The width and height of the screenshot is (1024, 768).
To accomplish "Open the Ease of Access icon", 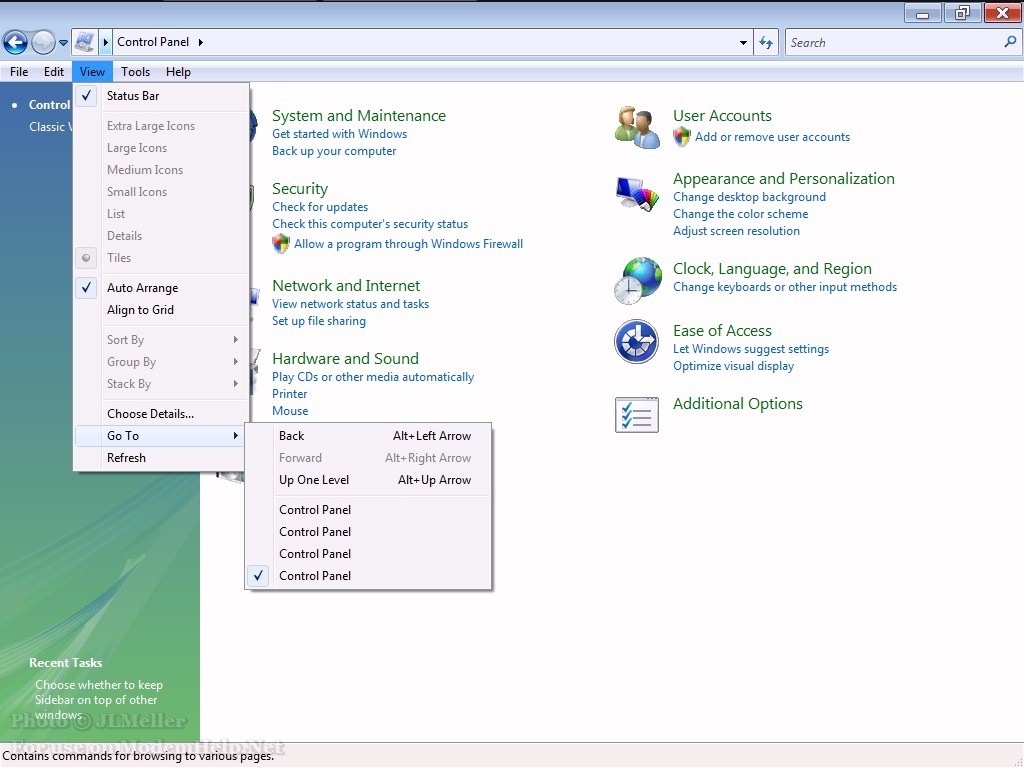I will [x=637, y=342].
